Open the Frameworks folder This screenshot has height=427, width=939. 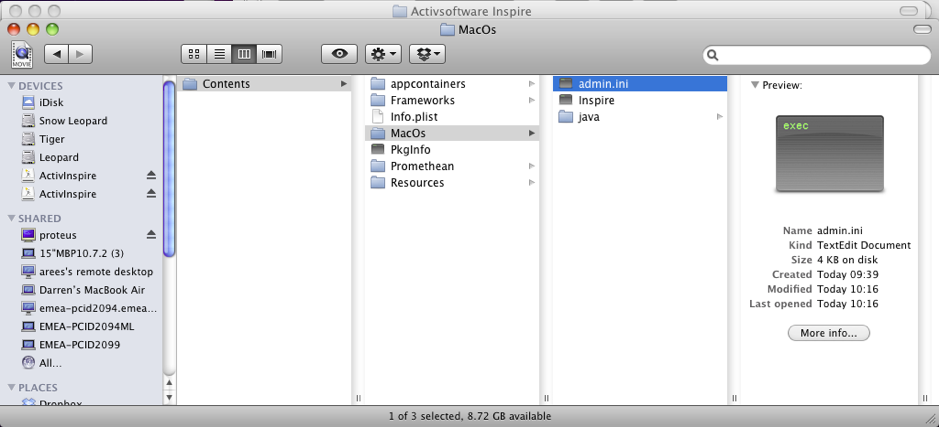click(422, 101)
